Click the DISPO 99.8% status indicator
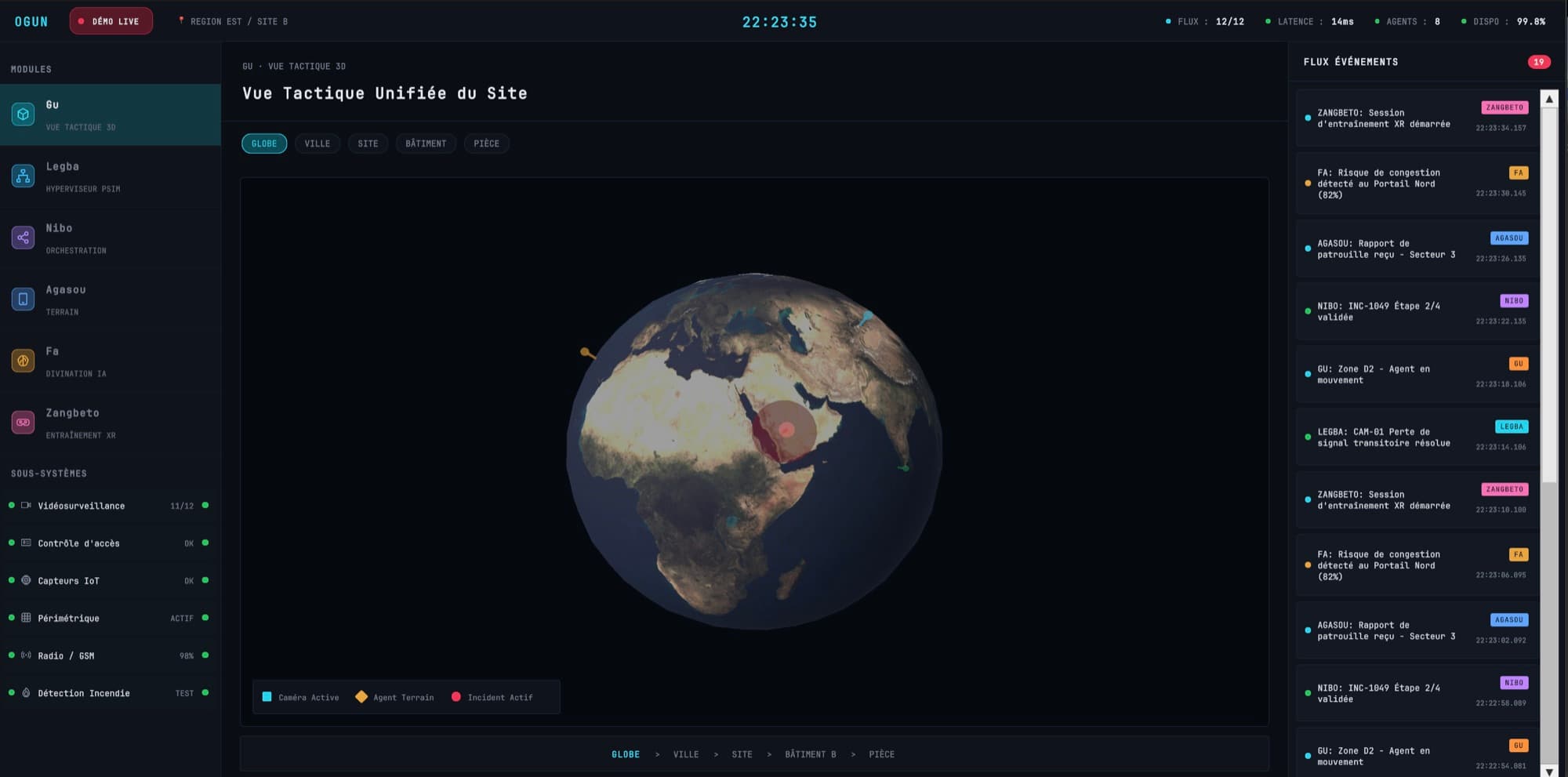Viewport: 1568px width, 777px height. pyautogui.click(x=1503, y=21)
